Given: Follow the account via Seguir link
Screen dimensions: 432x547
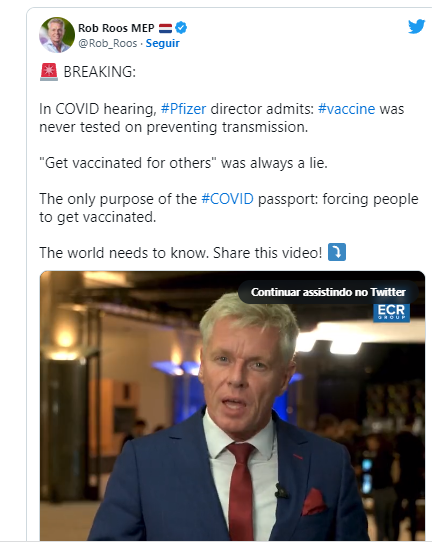Looking at the screenshot, I should [x=163, y=43].
